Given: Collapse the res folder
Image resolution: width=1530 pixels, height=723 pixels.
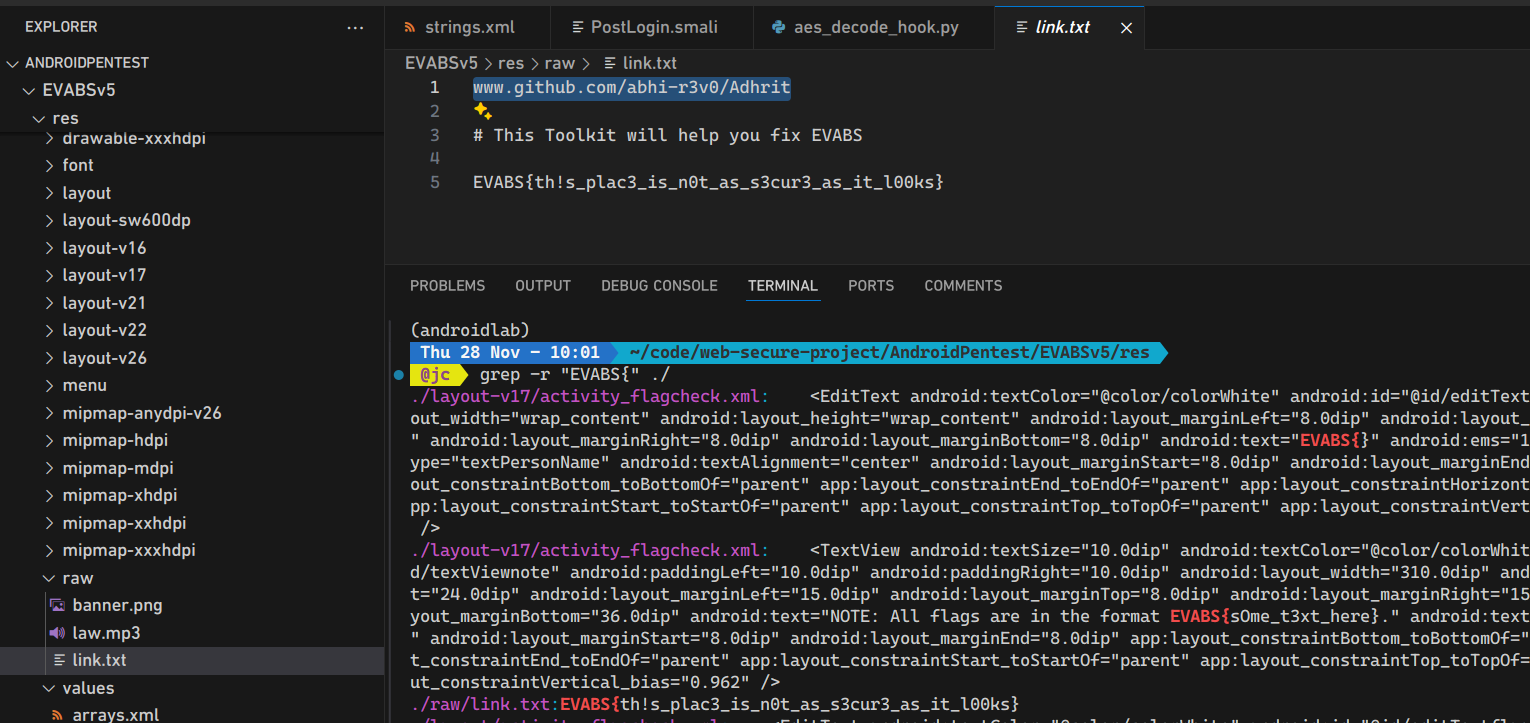Looking at the screenshot, I should click(39, 118).
